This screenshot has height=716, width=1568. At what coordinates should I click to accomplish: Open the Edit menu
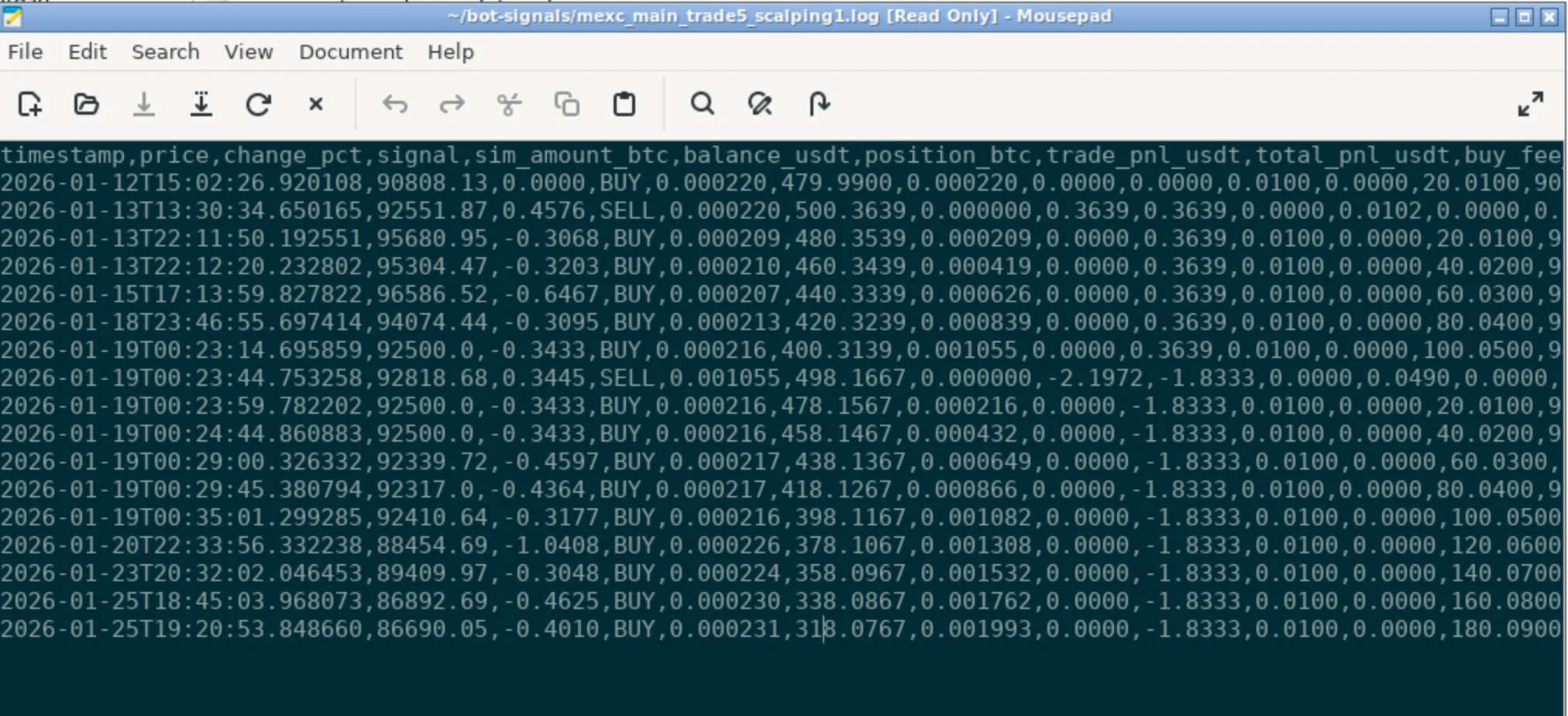[x=88, y=52]
